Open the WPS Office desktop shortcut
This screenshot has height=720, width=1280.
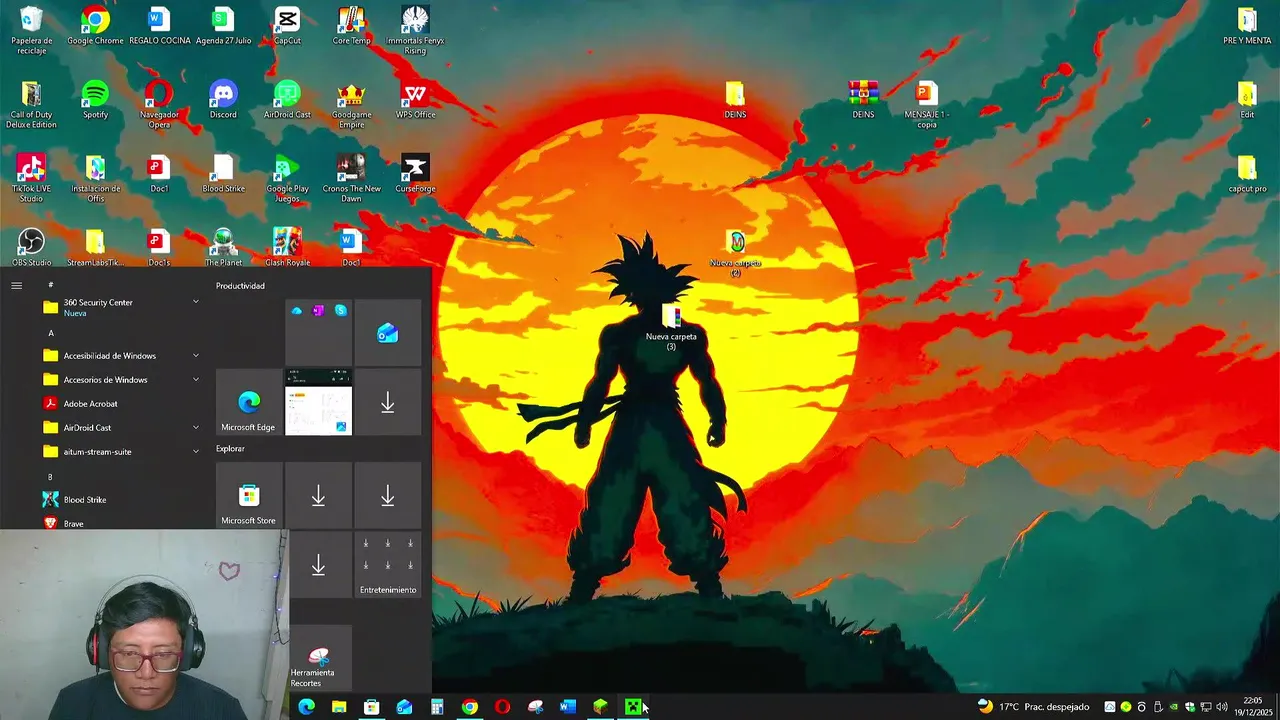pyautogui.click(x=415, y=100)
